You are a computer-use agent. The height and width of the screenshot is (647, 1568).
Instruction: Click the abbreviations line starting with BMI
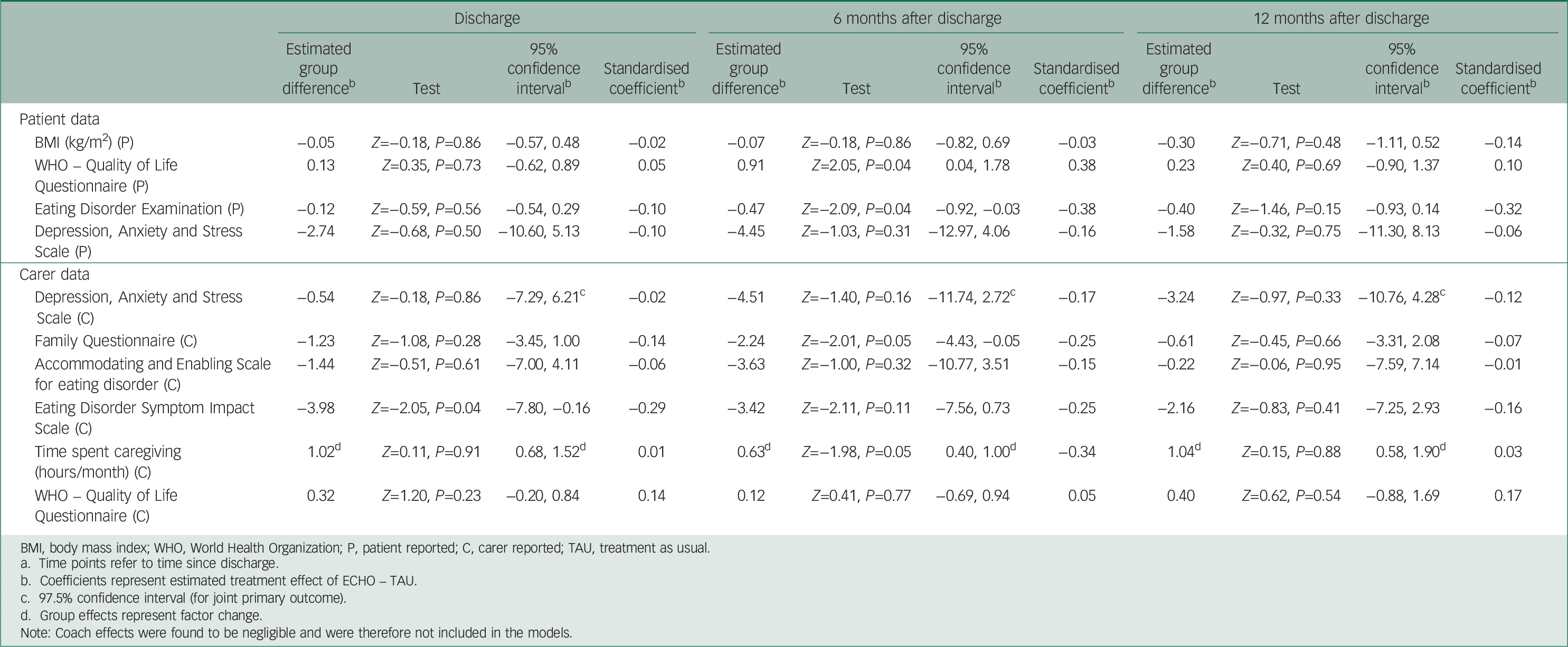[x=365, y=548]
